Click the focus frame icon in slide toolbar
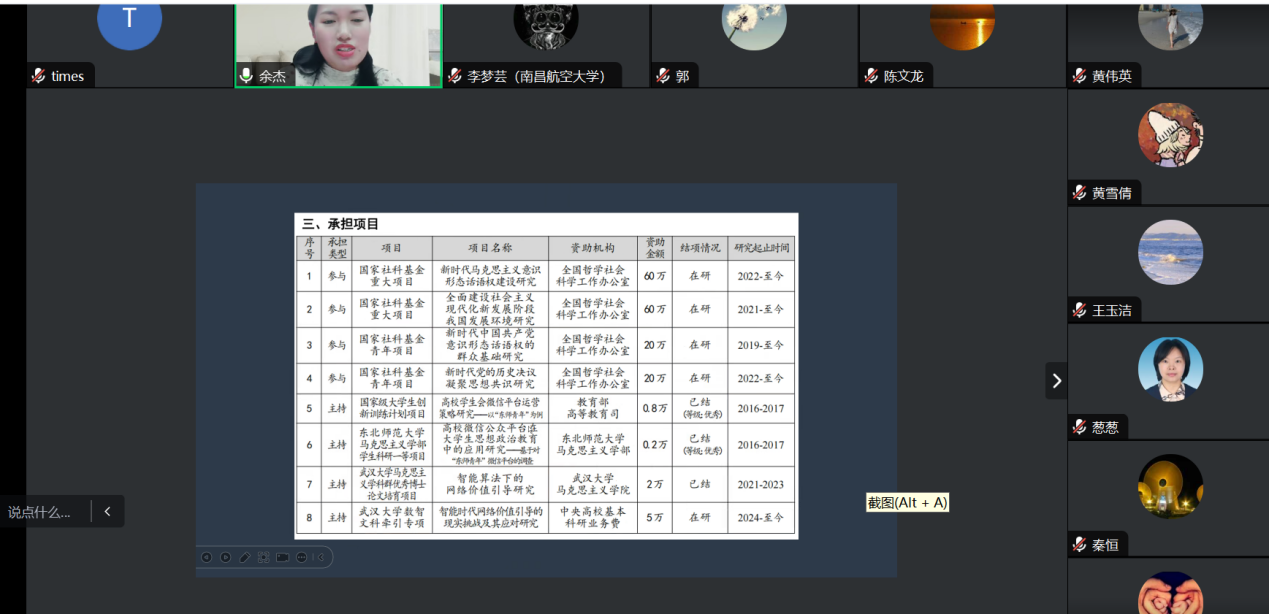Image resolution: width=1269 pixels, height=614 pixels. [x=263, y=557]
